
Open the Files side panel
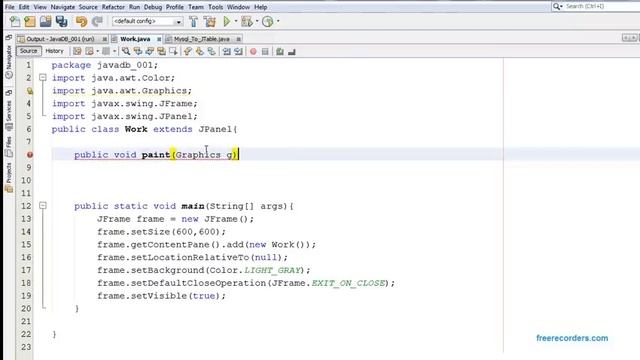point(9,147)
